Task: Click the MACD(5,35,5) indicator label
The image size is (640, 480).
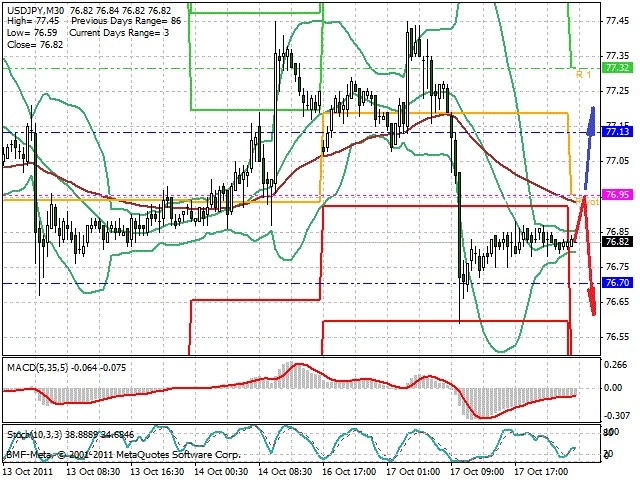Action: point(38,368)
